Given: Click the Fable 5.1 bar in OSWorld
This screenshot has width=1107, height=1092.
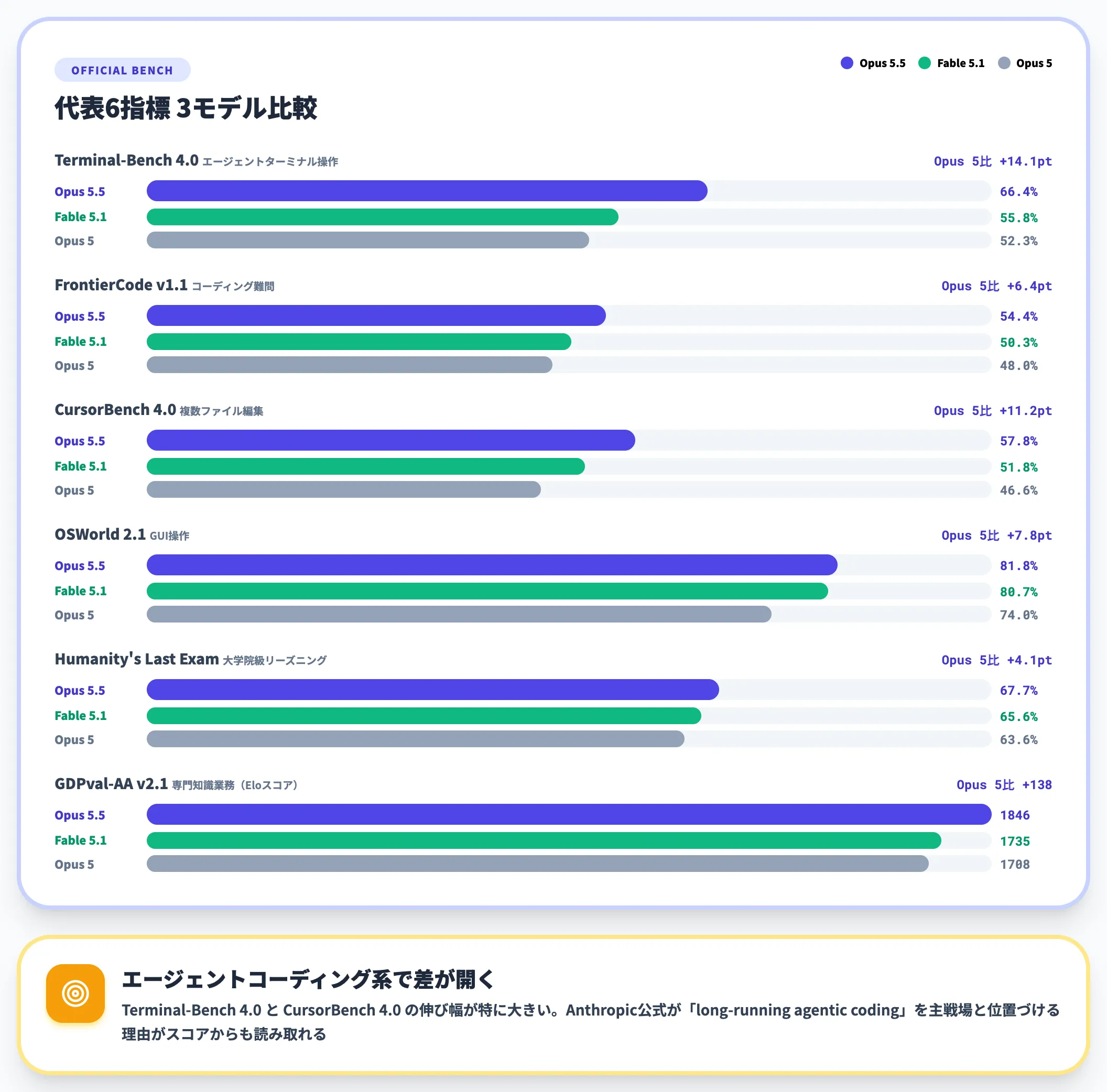Looking at the screenshot, I should 487,591.
